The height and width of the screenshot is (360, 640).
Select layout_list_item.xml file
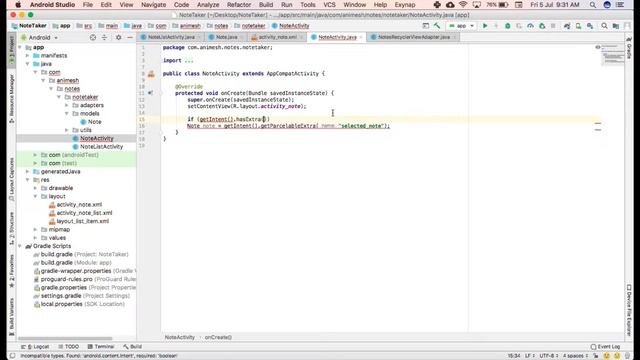(x=82, y=221)
